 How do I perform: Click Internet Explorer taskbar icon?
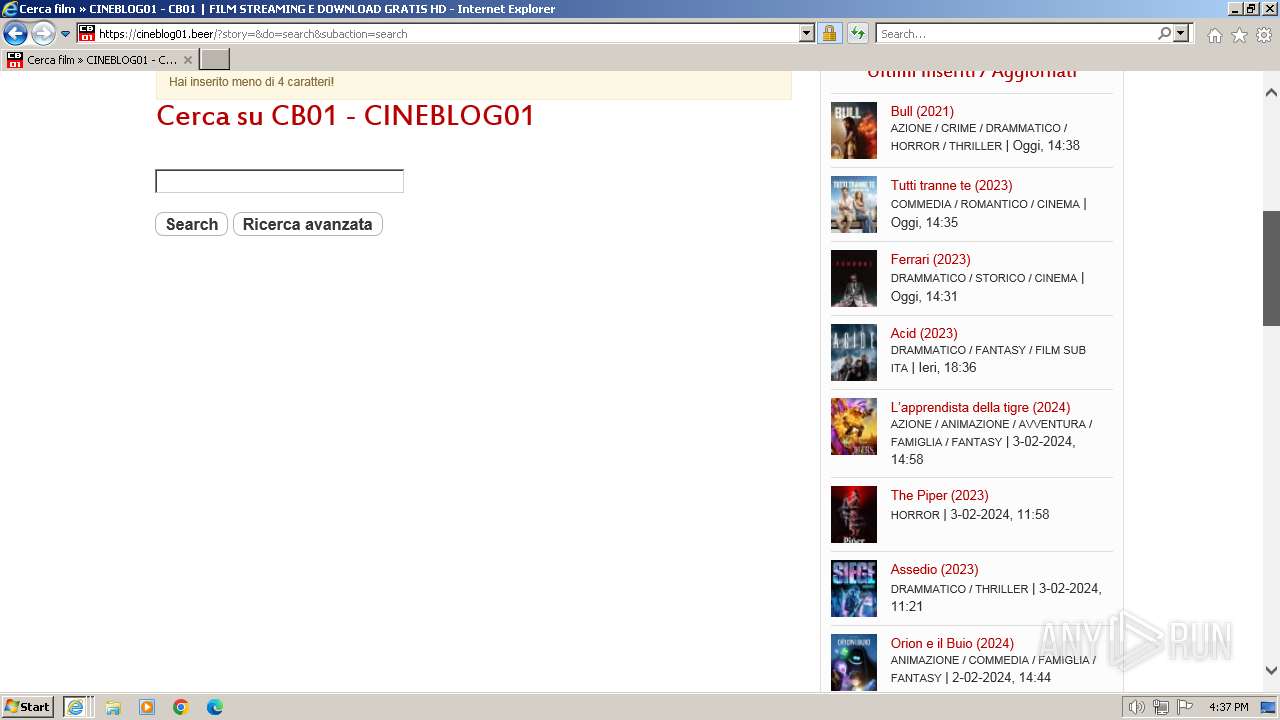click(x=76, y=707)
